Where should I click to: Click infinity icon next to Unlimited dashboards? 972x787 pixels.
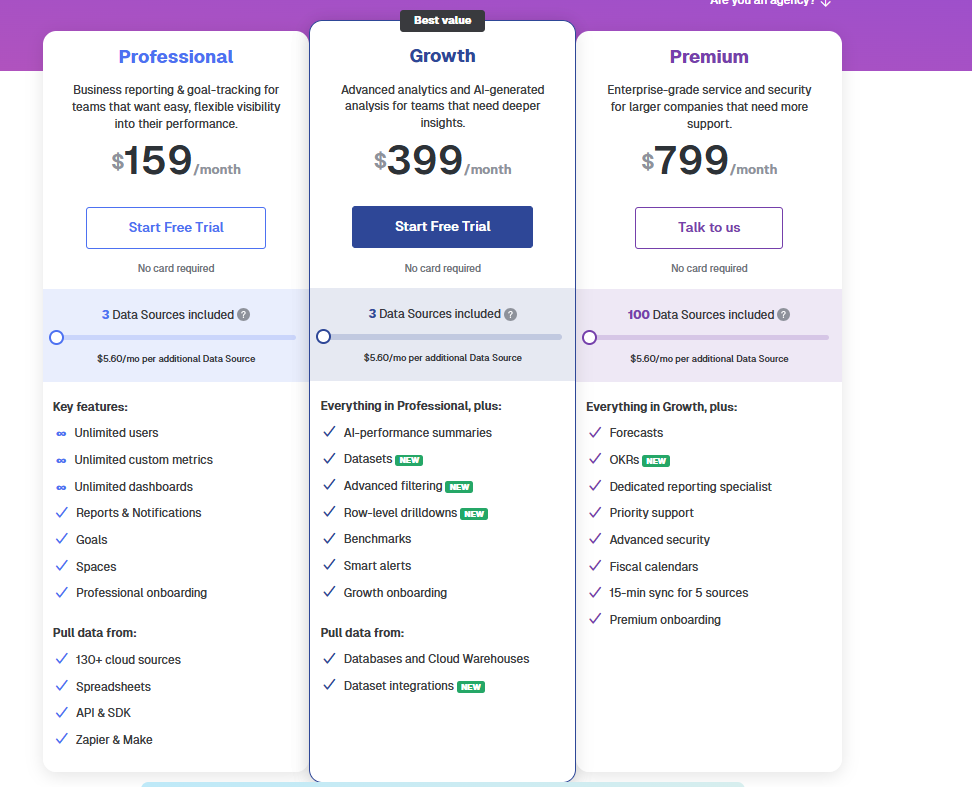(61, 487)
